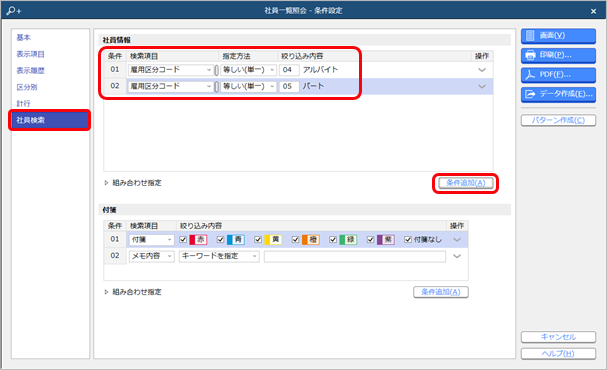Click the パターン作成(C) button
This screenshot has height=370, width=607.
(x=558, y=120)
